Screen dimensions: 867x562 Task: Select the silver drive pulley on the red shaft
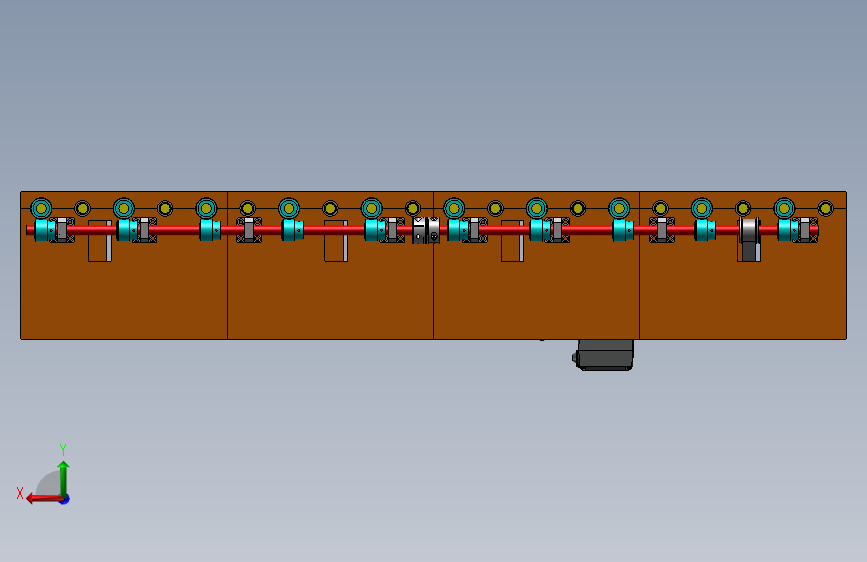(749, 230)
